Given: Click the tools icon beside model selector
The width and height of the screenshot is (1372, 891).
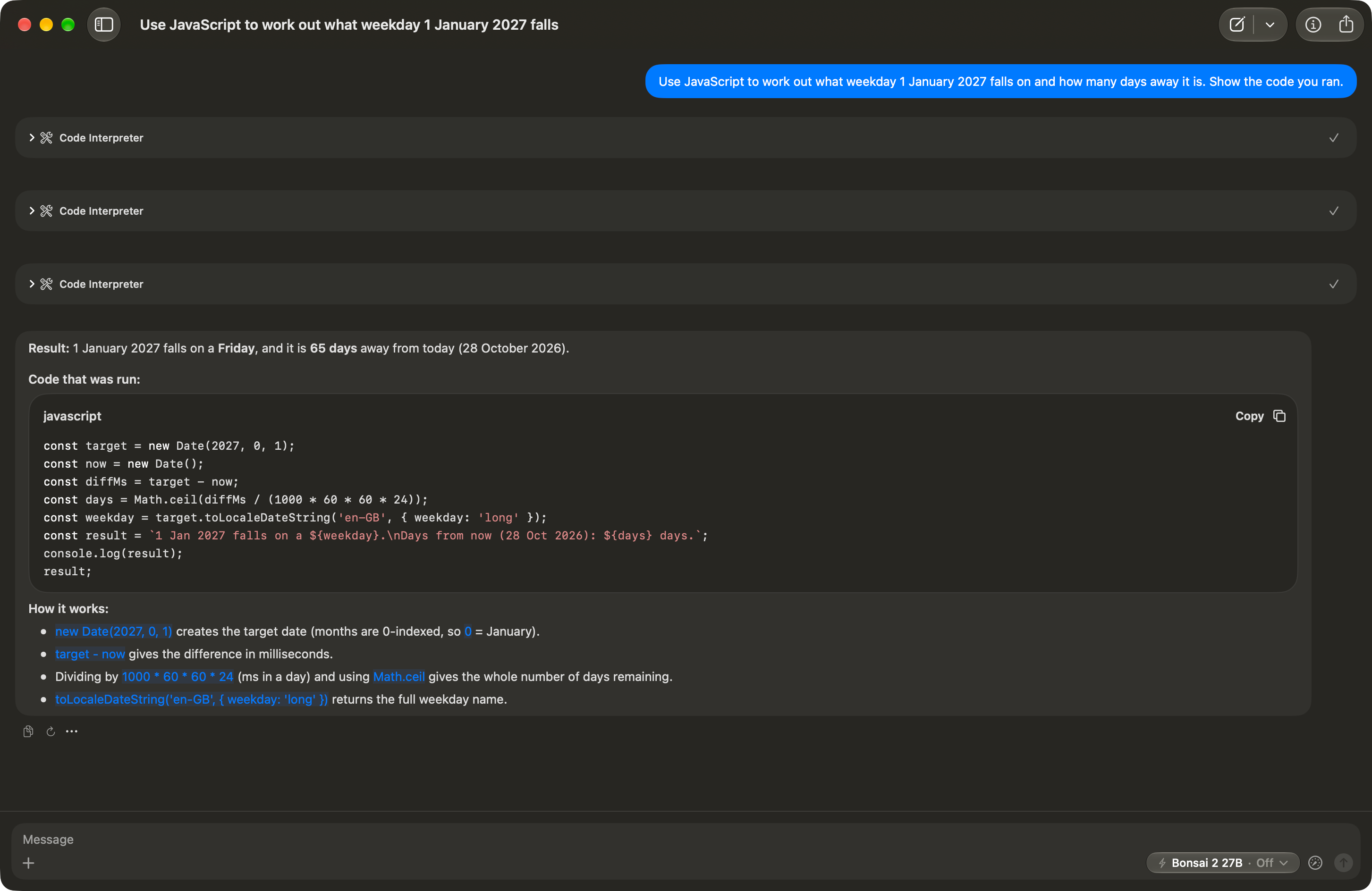Looking at the screenshot, I should click(x=1315, y=863).
